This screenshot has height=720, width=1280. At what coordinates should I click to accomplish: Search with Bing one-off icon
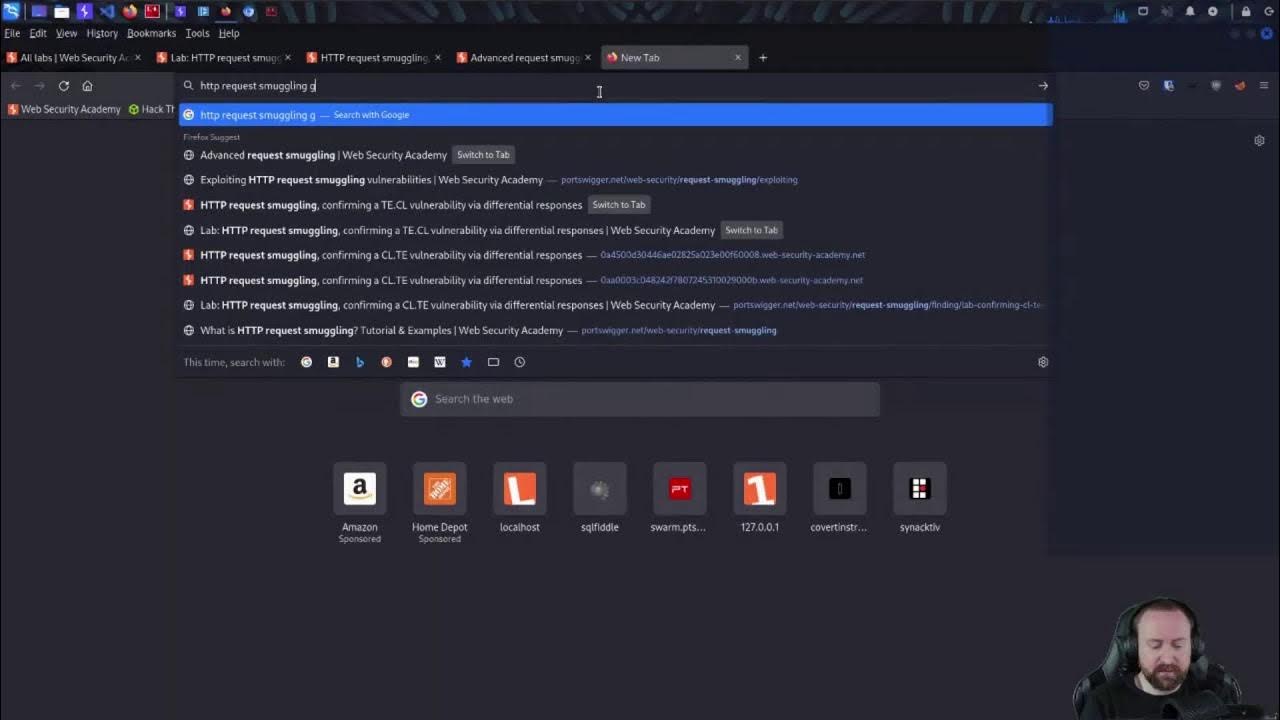360,362
